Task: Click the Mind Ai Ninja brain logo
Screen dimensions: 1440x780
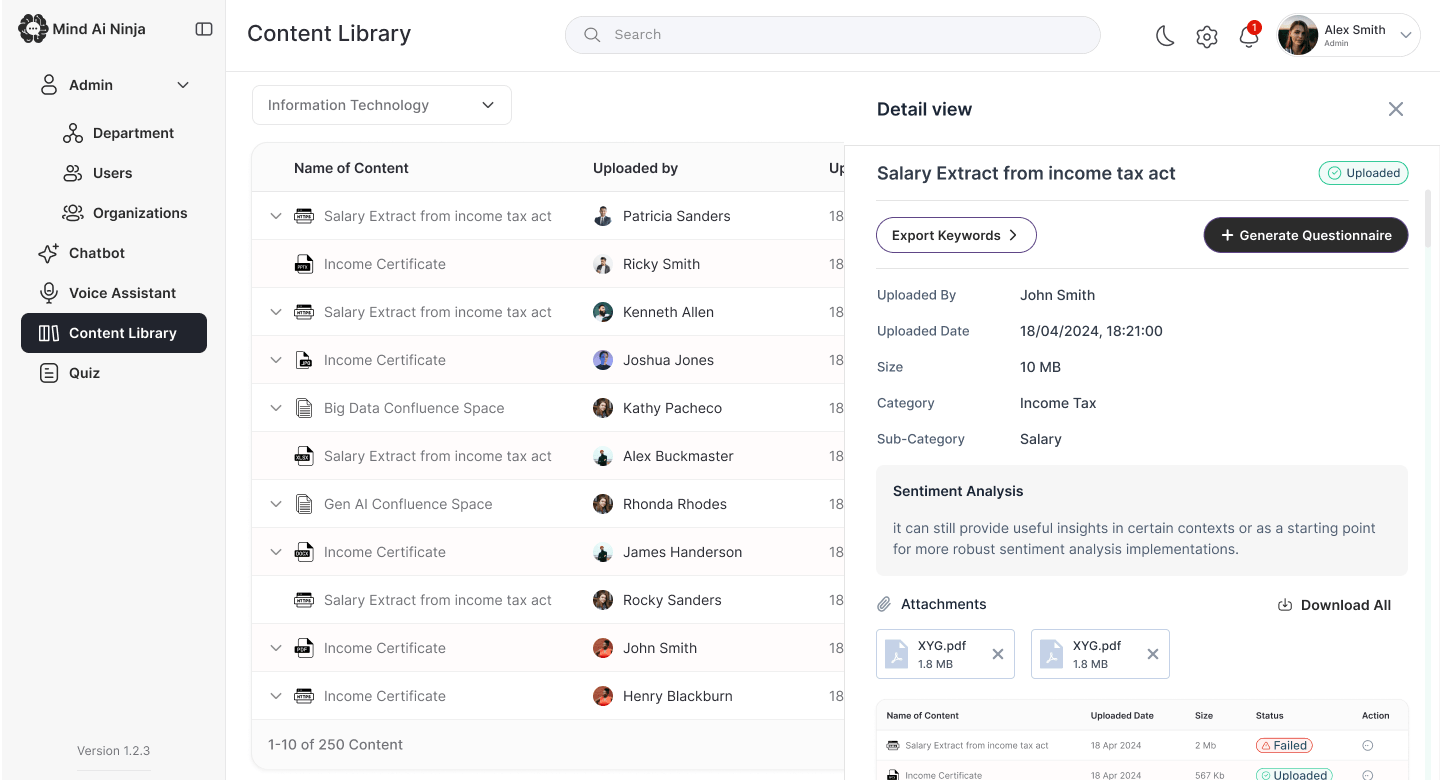Action: pos(33,29)
